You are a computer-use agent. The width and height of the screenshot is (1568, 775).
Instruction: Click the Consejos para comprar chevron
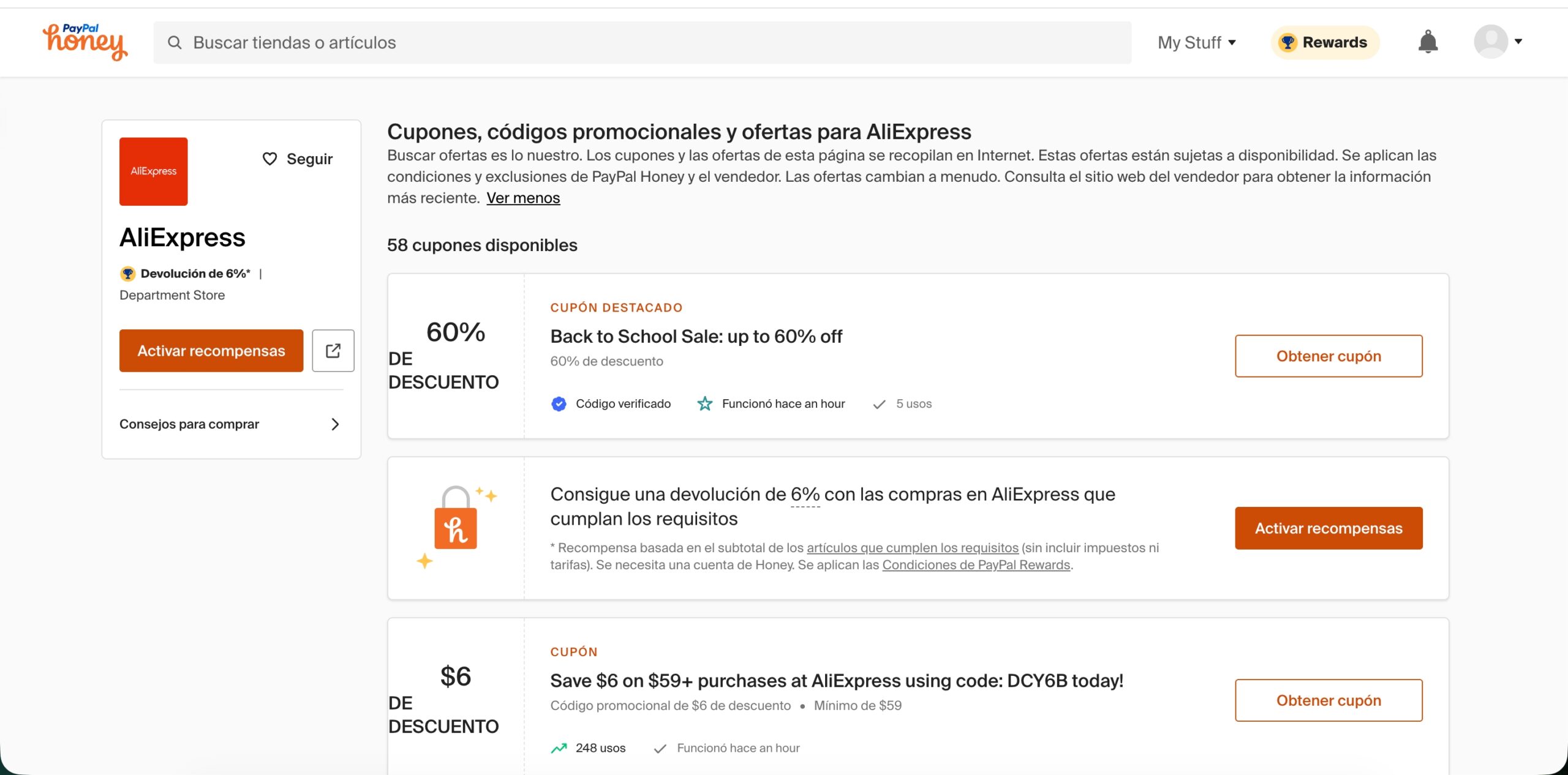(335, 424)
